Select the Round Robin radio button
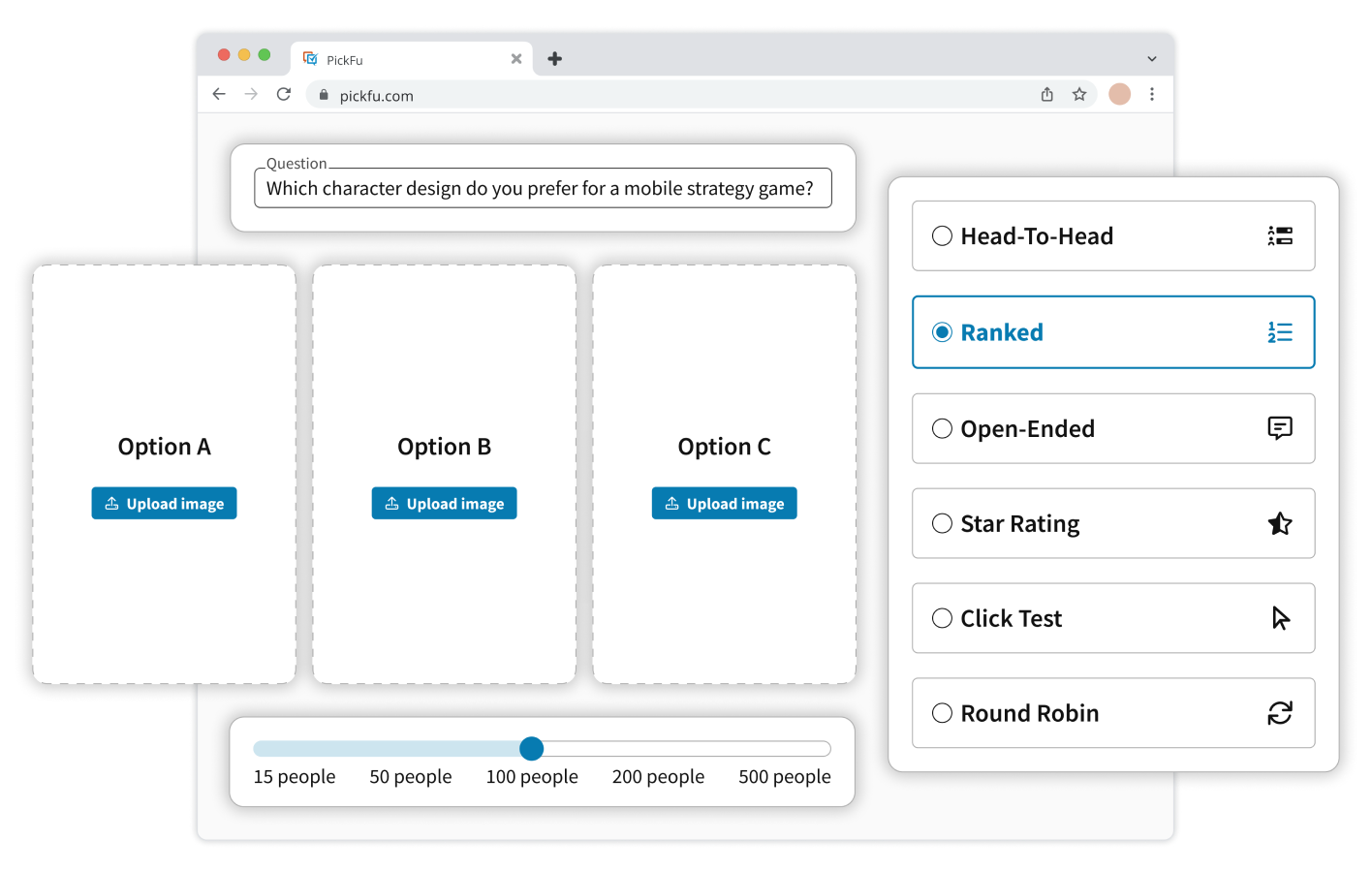This screenshot has width=1372, height=872. click(x=942, y=713)
